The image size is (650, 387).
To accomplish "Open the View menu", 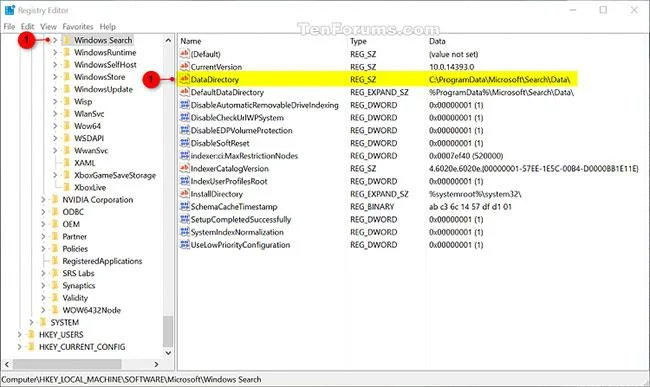I will point(48,27).
